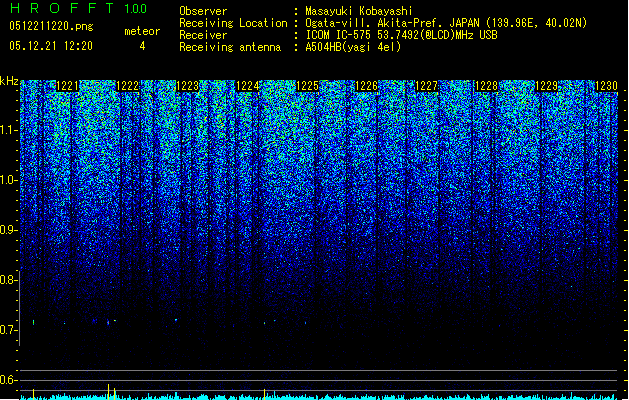Click the 1225 time marker
The image size is (629, 400).
coord(307,86)
